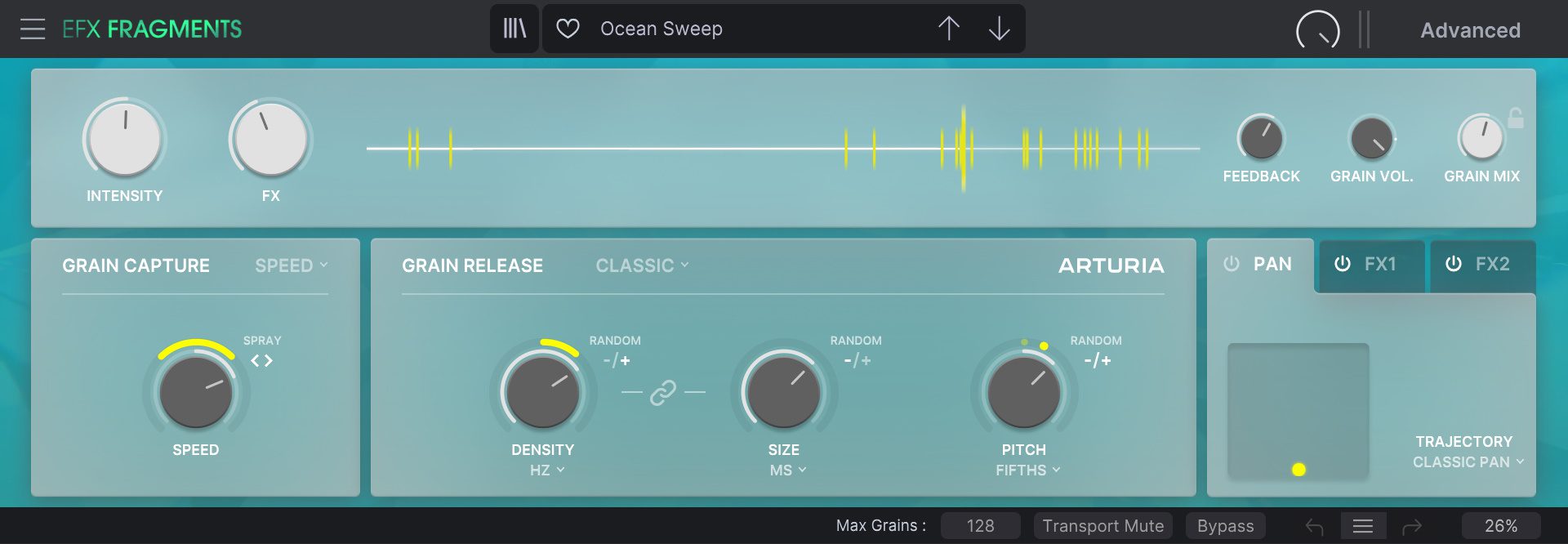
Task: Toggle the Bypass button
Action: tap(1225, 526)
